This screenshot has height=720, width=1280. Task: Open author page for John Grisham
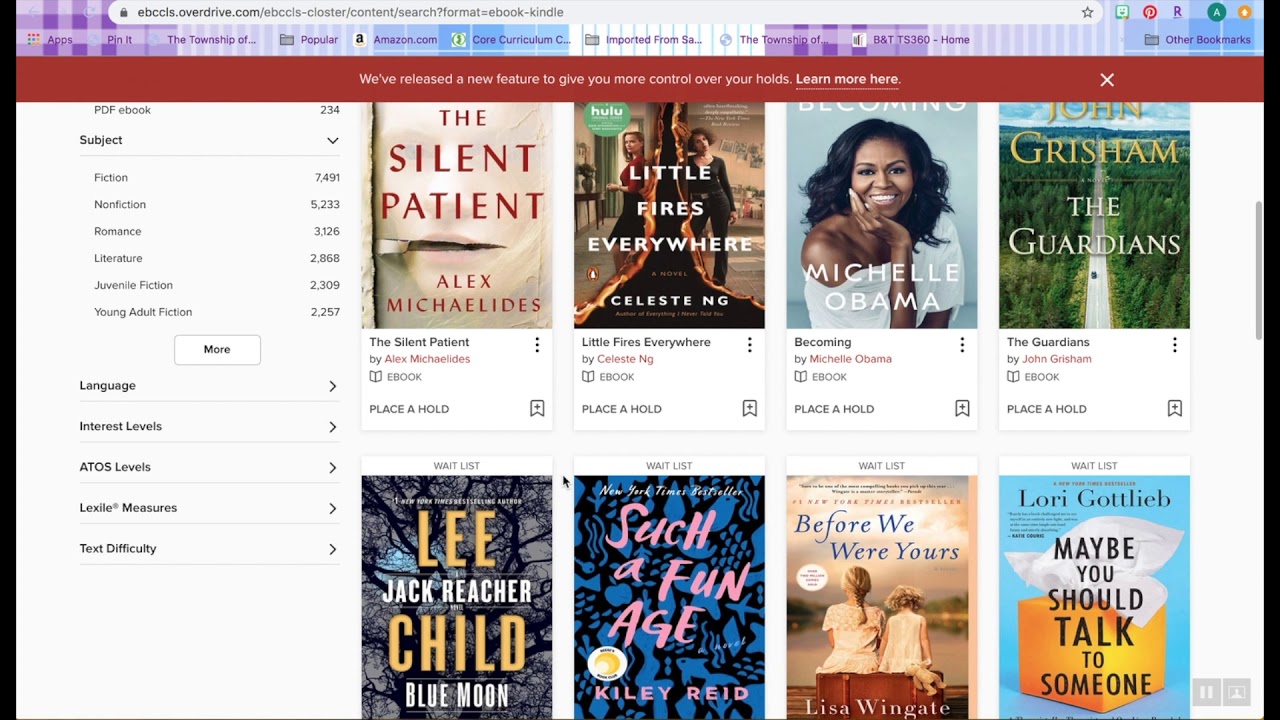pos(1057,359)
